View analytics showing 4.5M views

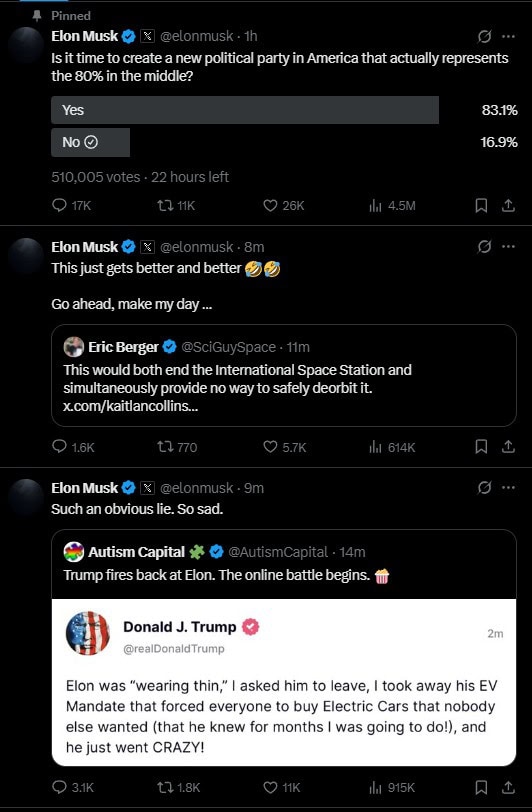coord(392,206)
